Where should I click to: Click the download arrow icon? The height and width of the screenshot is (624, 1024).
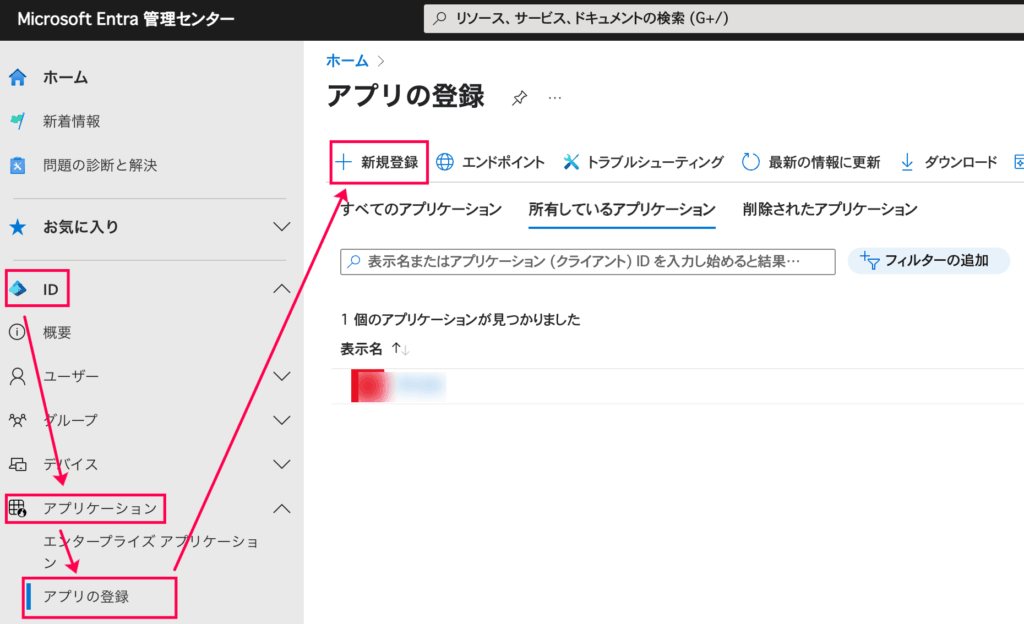click(x=907, y=162)
